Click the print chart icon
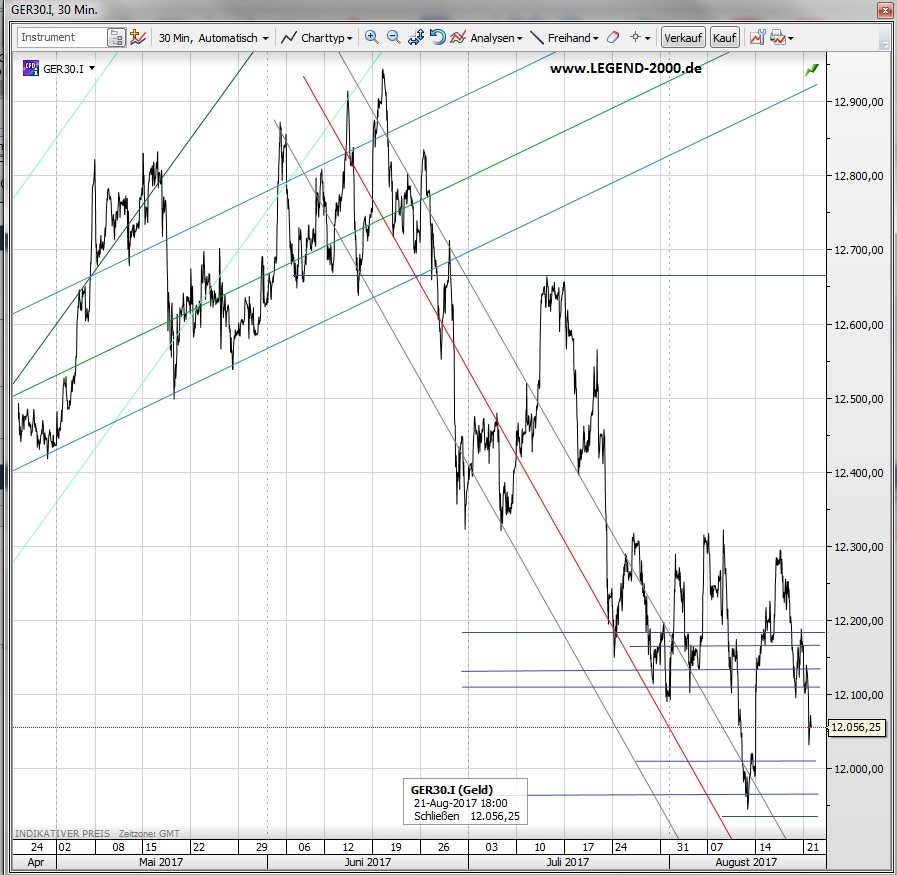Screen dimensions: 897x875 (778, 38)
